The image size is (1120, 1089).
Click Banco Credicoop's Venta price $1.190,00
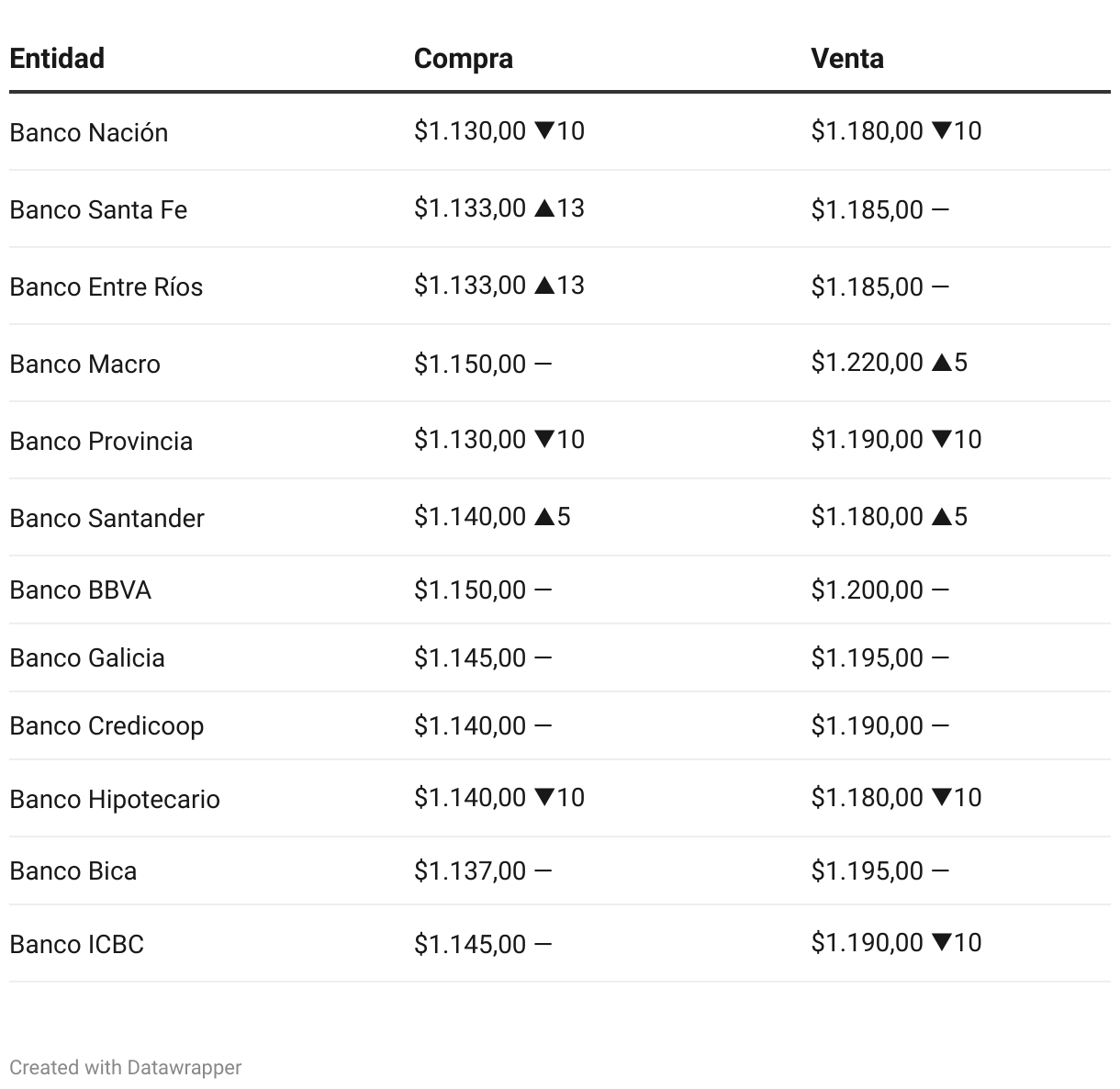(x=867, y=725)
